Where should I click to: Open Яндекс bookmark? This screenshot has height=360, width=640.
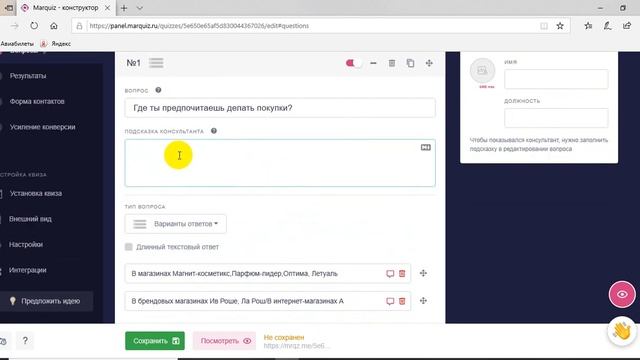56,43
